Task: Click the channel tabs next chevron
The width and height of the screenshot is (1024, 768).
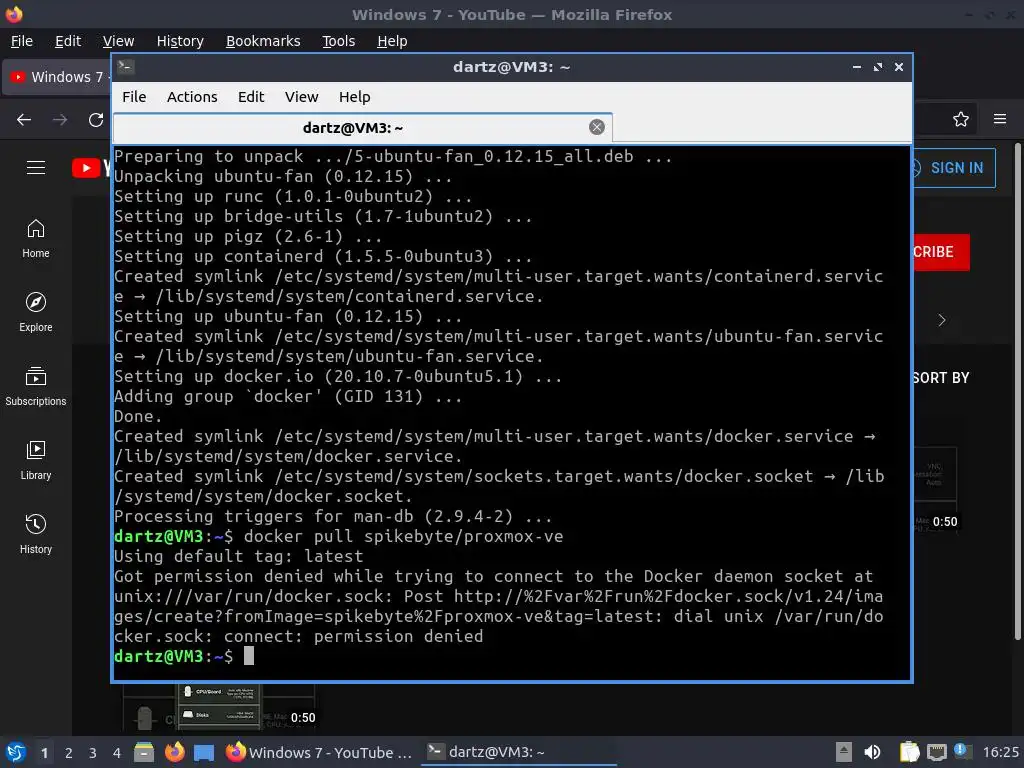Action: pyautogui.click(x=942, y=320)
